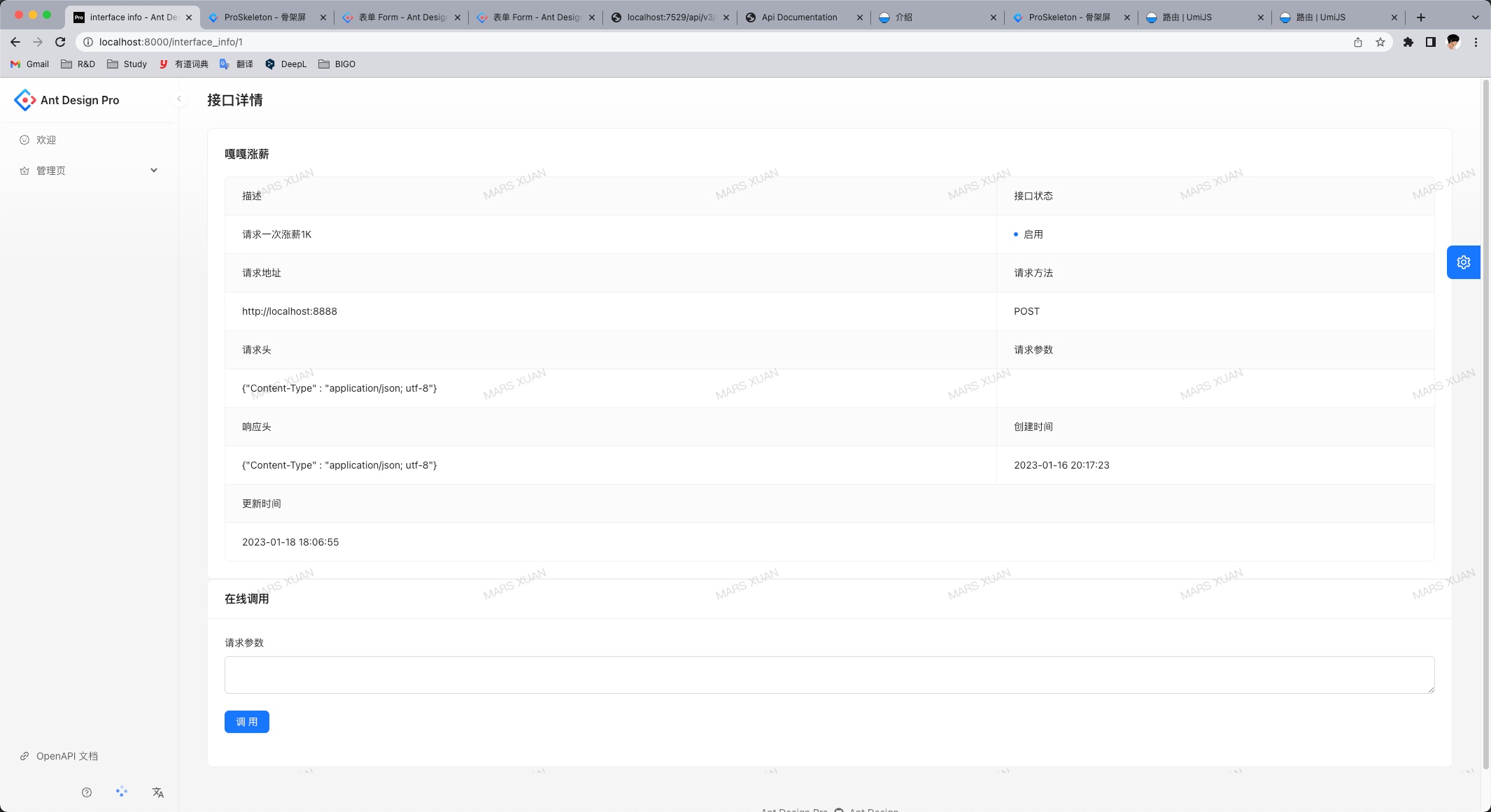
Task: Click the help question mark icon
Action: pos(87,792)
